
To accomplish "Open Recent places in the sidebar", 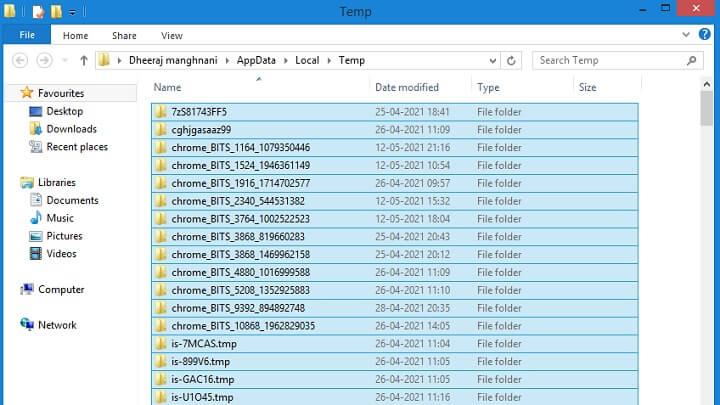I will click(77, 147).
